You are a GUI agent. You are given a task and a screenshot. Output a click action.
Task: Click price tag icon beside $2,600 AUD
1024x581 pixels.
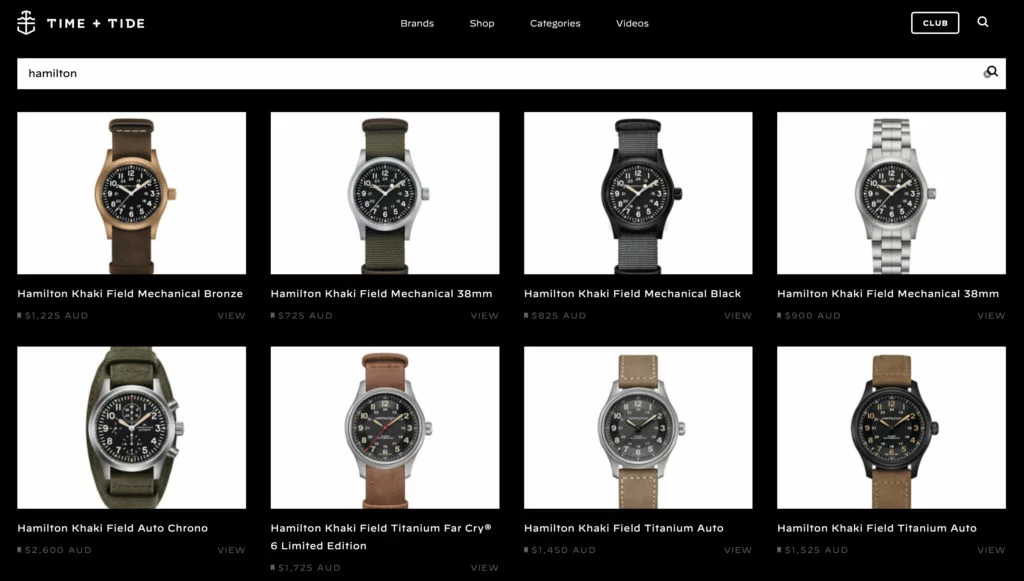click(20, 550)
